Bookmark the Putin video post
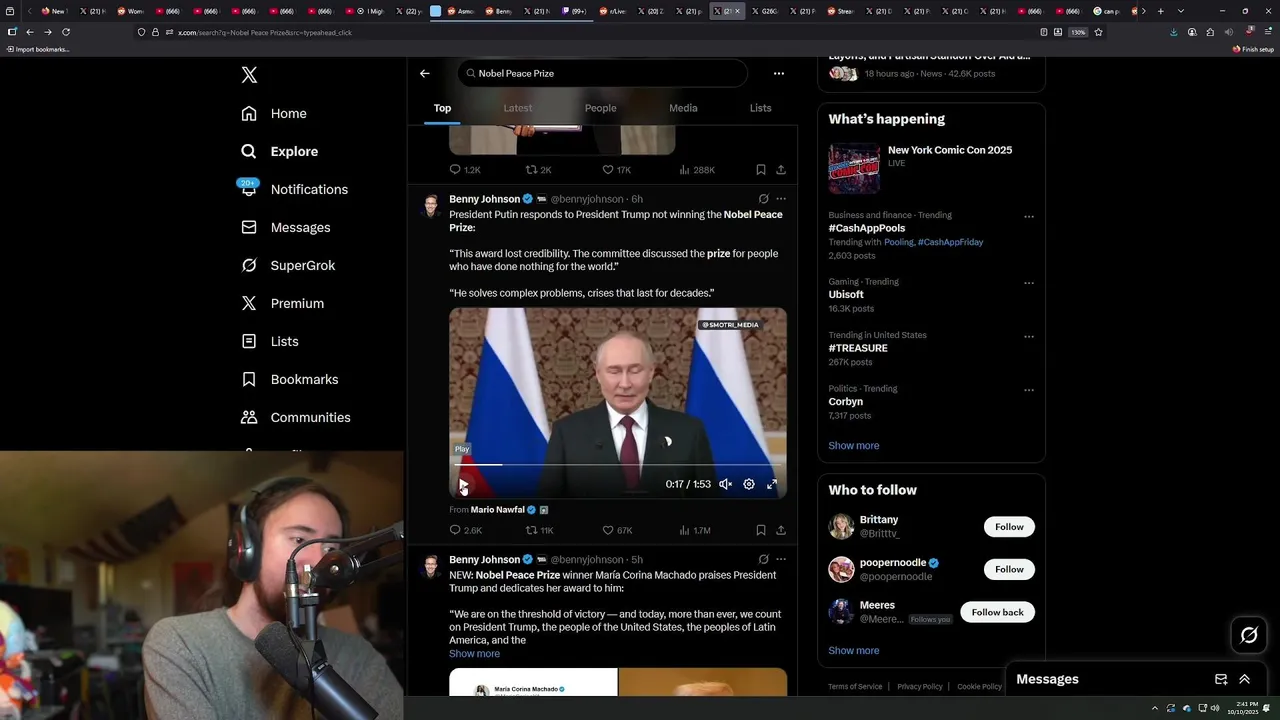 pos(761,530)
